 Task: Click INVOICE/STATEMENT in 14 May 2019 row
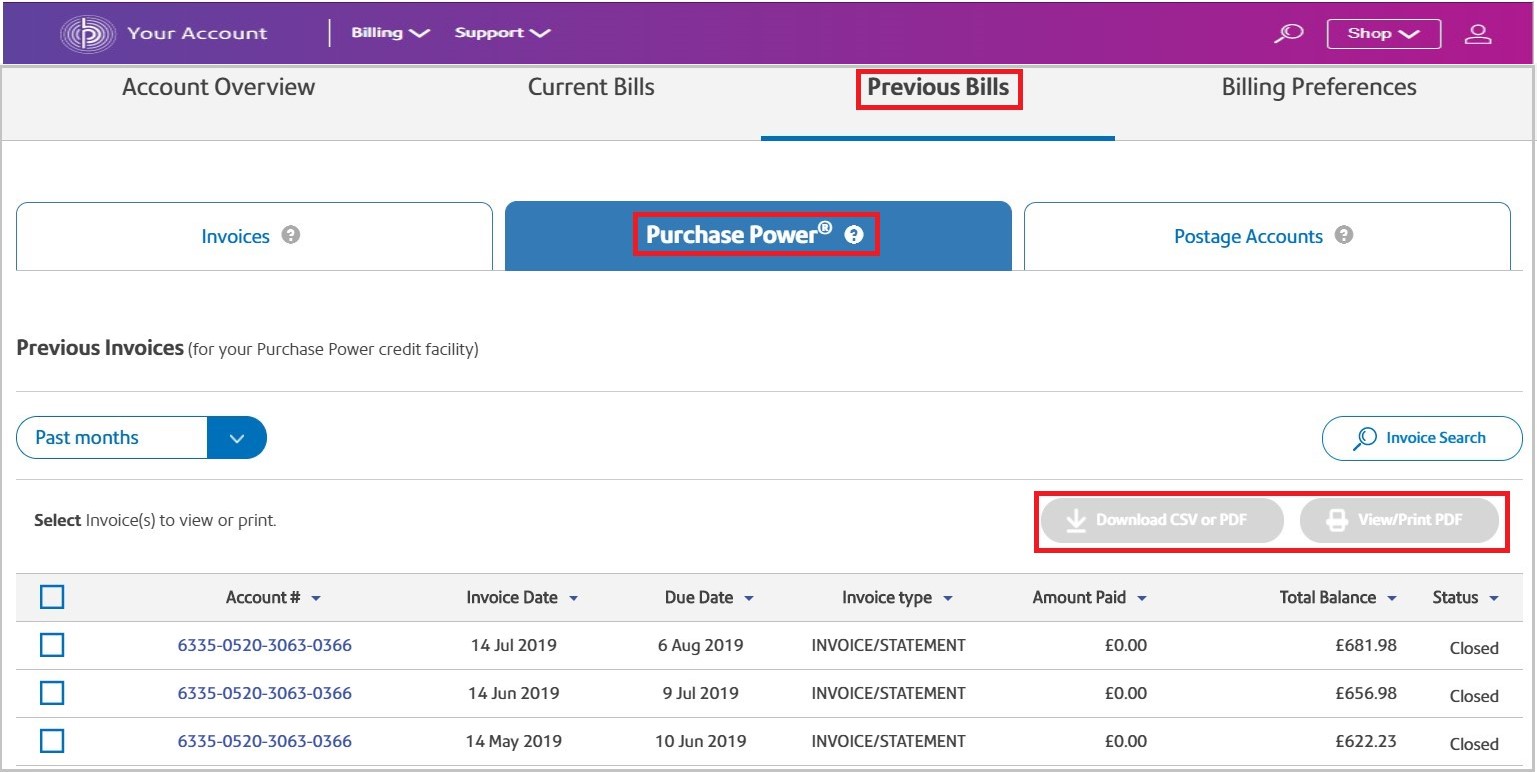point(889,741)
